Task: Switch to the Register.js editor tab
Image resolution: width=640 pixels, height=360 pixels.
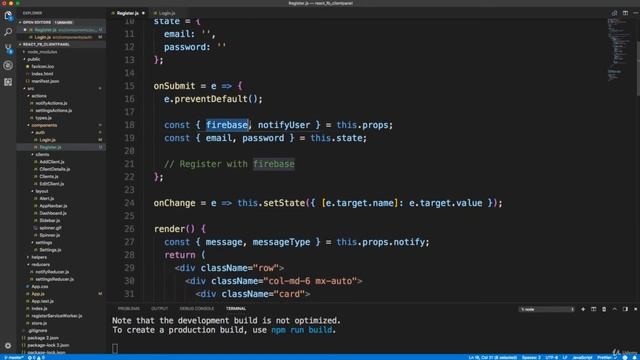Action: pyautogui.click(x=128, y=13)
